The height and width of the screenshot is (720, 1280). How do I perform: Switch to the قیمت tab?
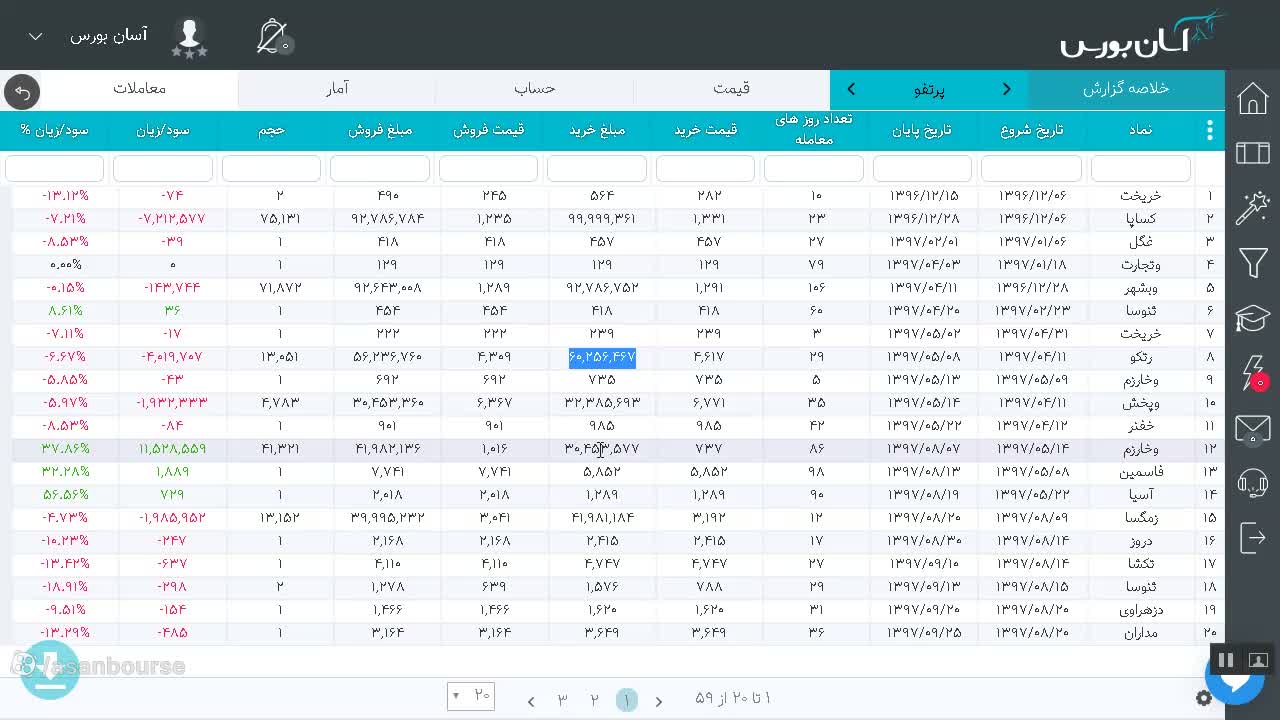tap(731, 89)
